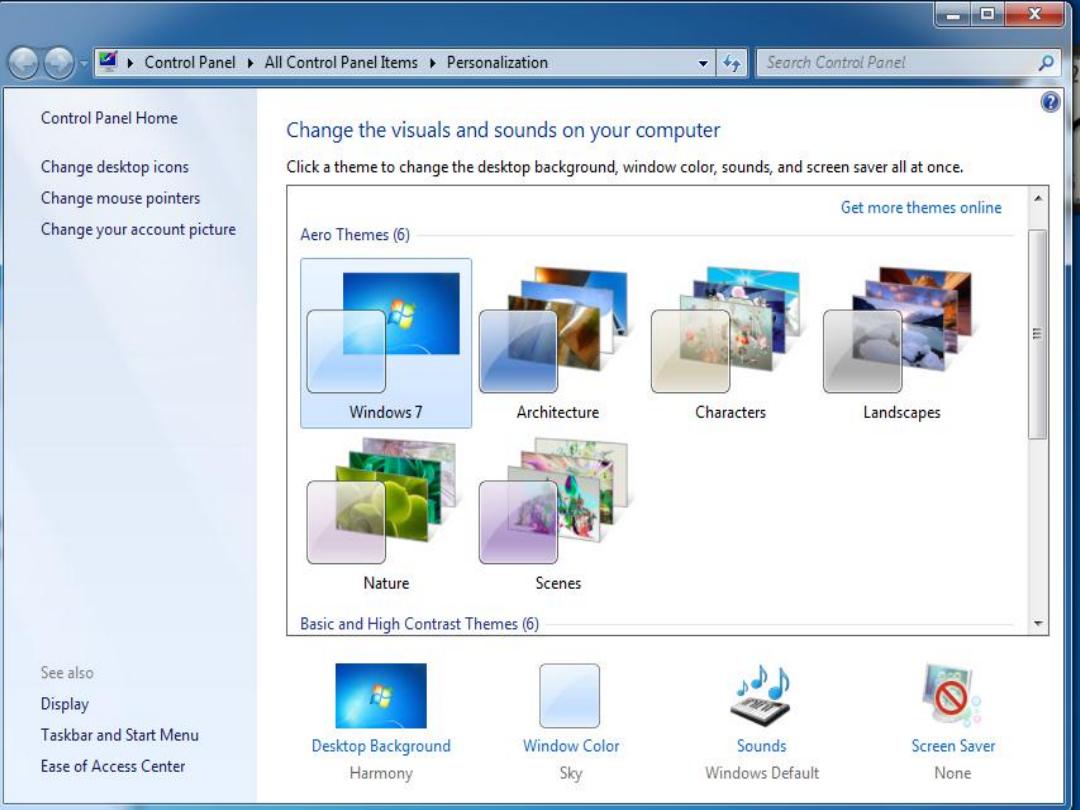Open Change your account picture

click(x=138, y=229)
